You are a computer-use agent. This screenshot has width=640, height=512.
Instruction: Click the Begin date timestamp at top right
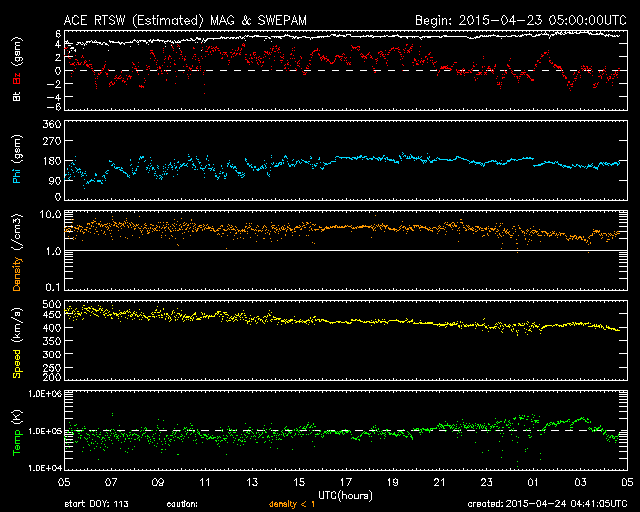pyautogui.click(x=520, y=19)
